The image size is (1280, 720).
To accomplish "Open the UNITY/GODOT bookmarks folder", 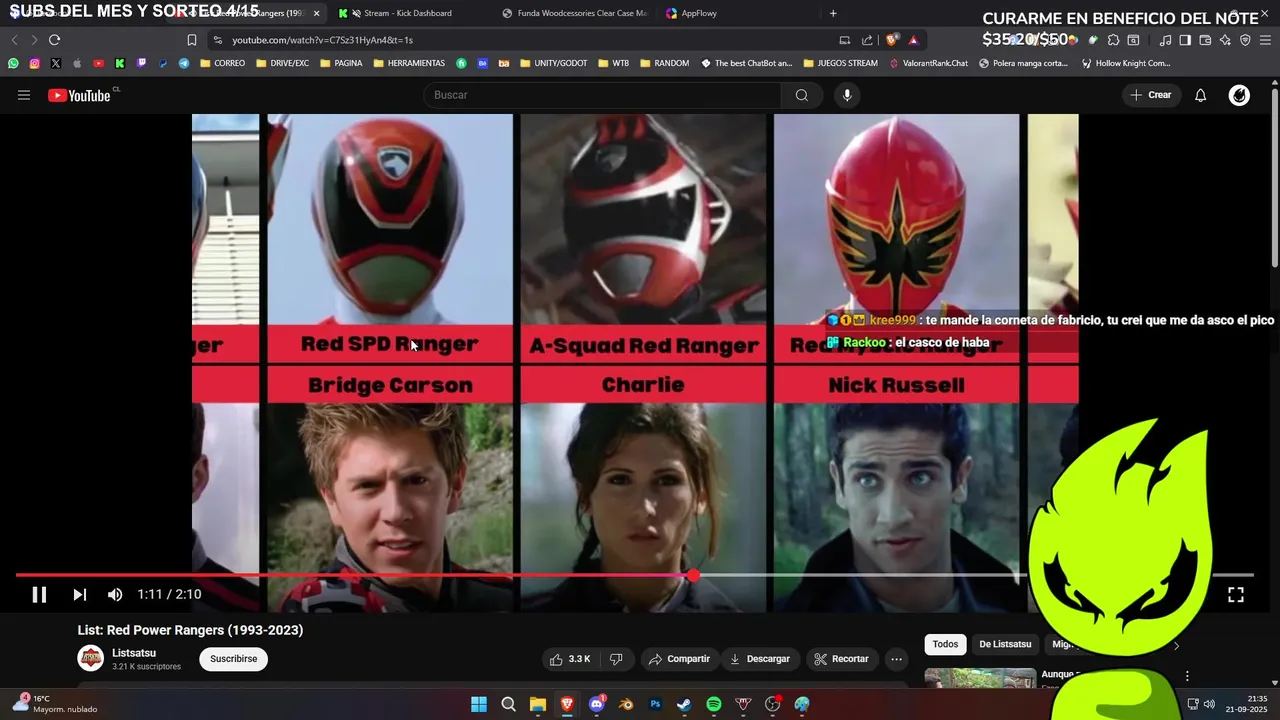I will [x=553, y=63].
